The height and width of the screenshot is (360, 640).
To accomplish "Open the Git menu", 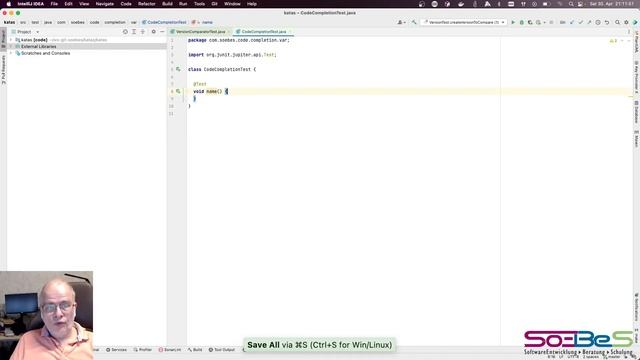I will click(x=214, y=4).
